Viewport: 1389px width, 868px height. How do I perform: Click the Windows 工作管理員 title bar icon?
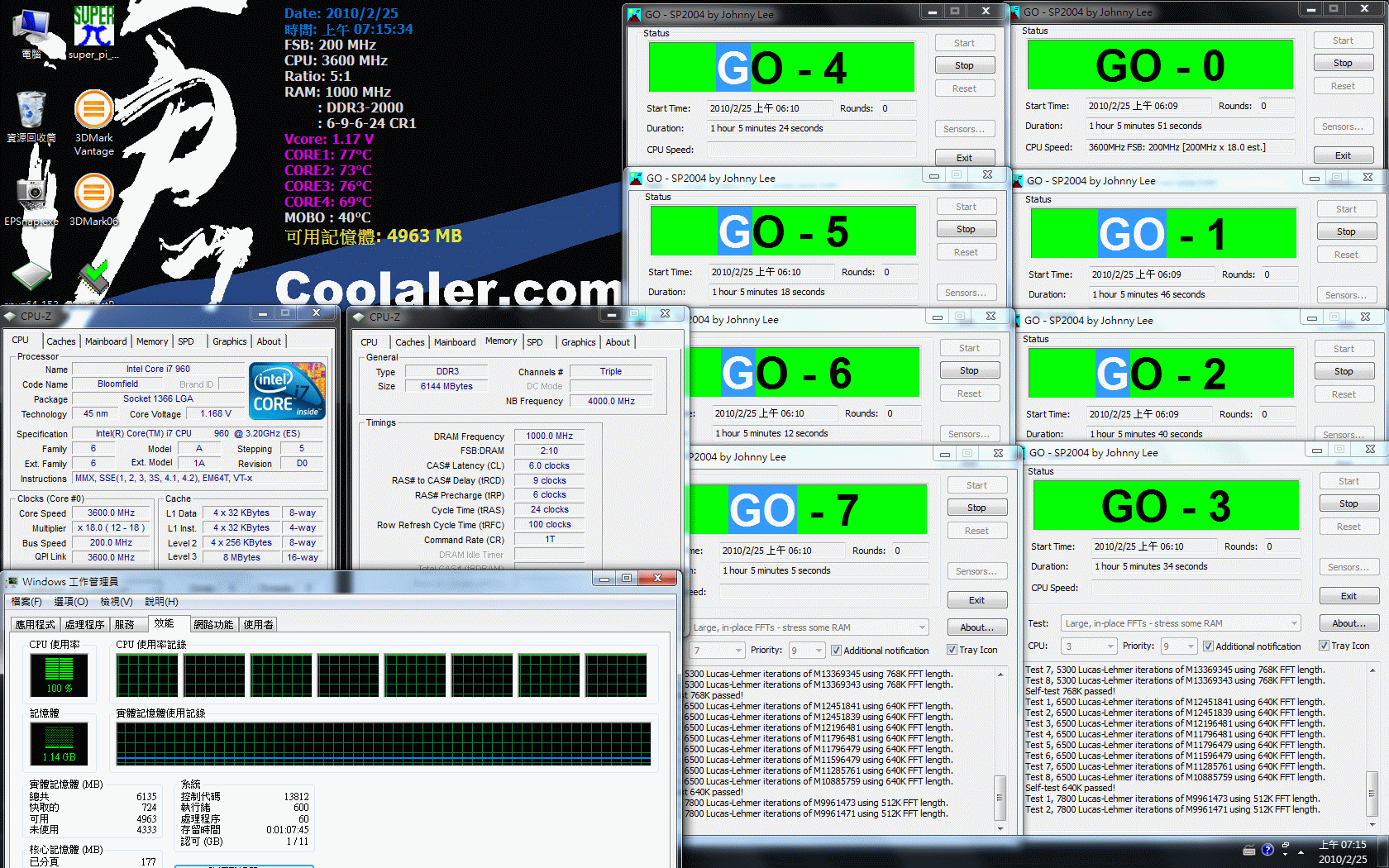(x=12, y=581)
